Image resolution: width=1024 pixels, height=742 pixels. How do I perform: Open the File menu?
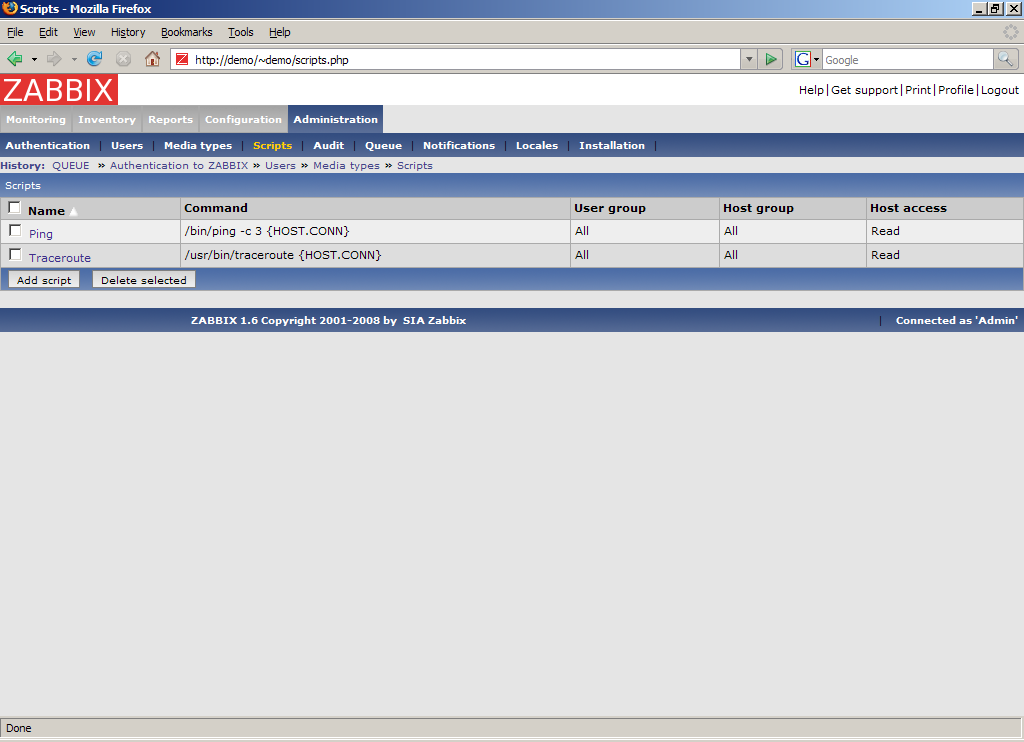tap(15, 32)
